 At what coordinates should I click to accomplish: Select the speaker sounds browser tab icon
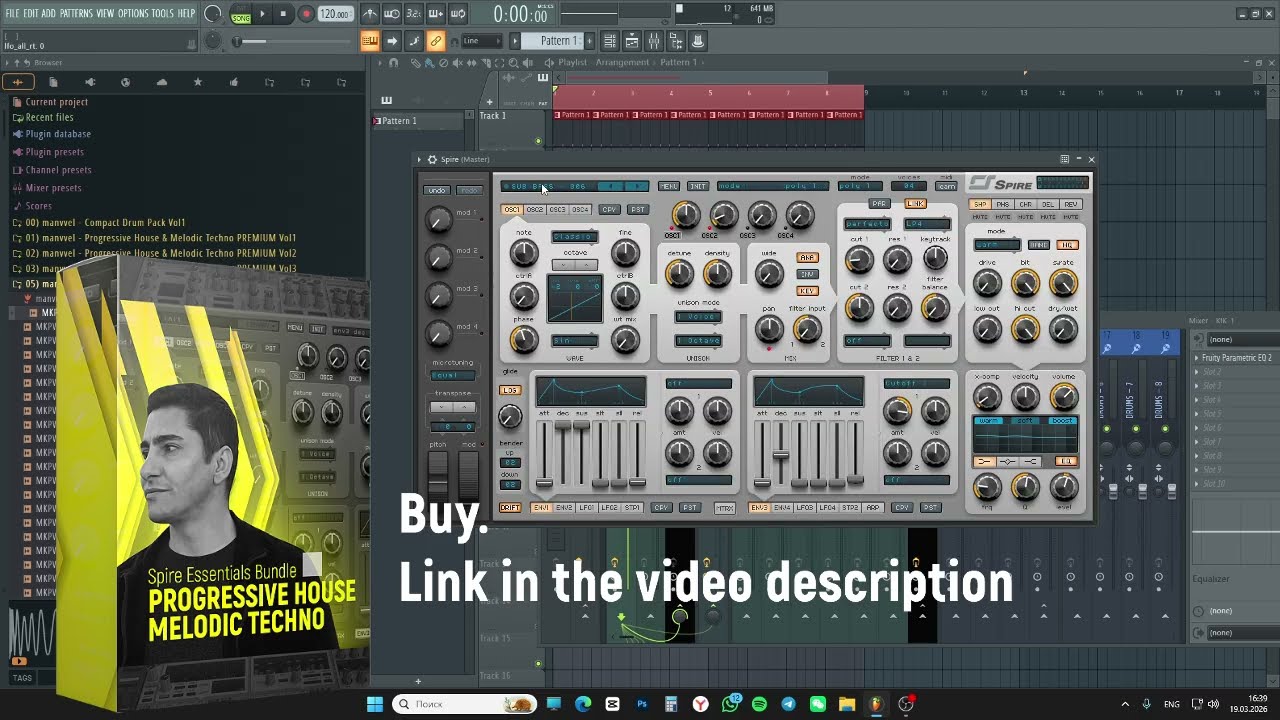coord(89,82)
